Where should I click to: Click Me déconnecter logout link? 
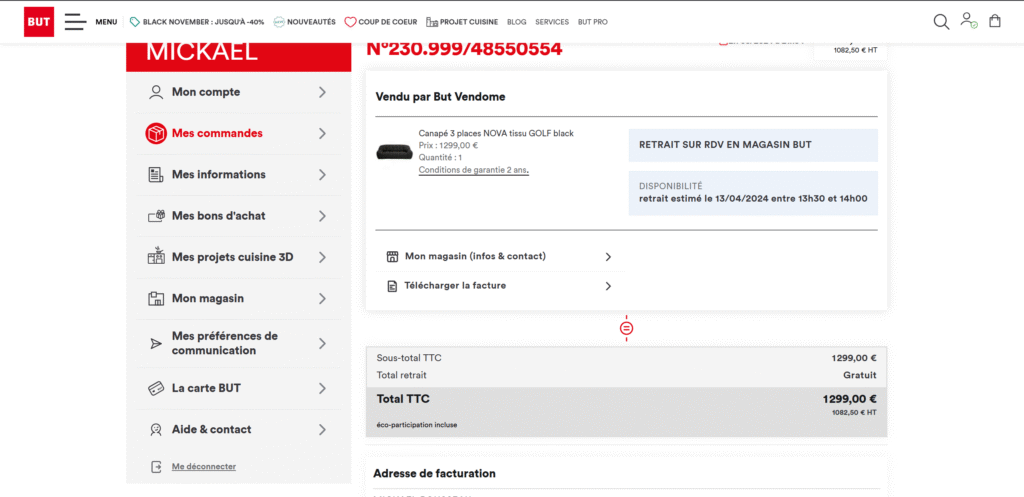(204, 466)
